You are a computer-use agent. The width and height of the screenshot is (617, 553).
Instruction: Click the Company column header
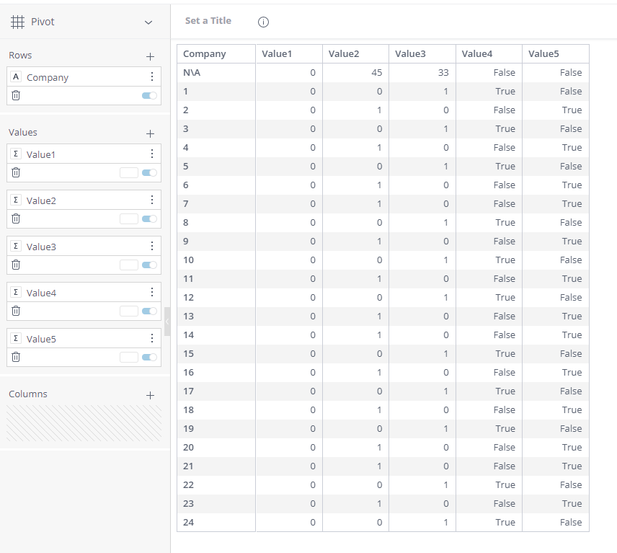205,54
